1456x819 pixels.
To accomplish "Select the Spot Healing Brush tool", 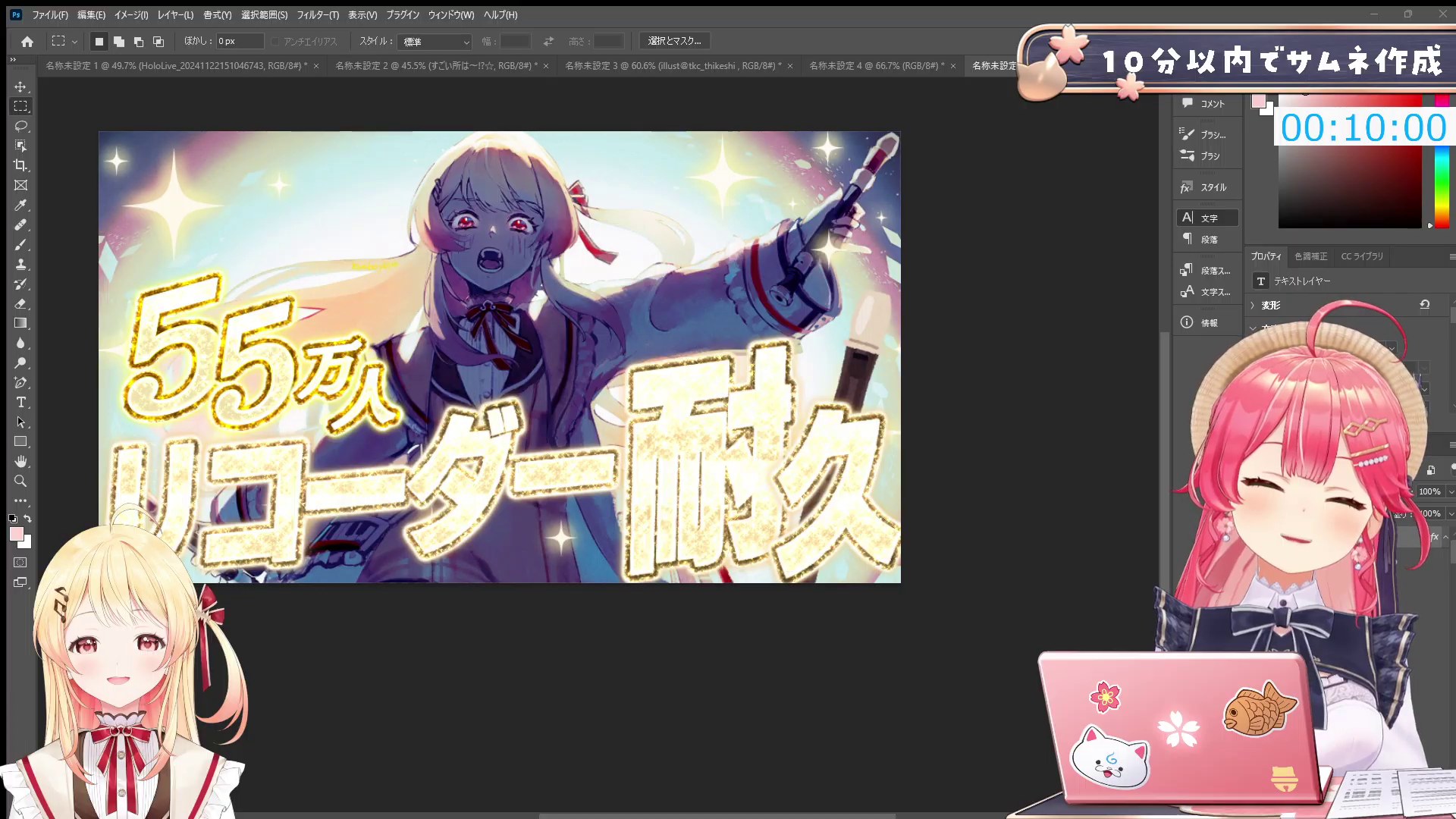I will pyautogui.click(x=20, y=224).
